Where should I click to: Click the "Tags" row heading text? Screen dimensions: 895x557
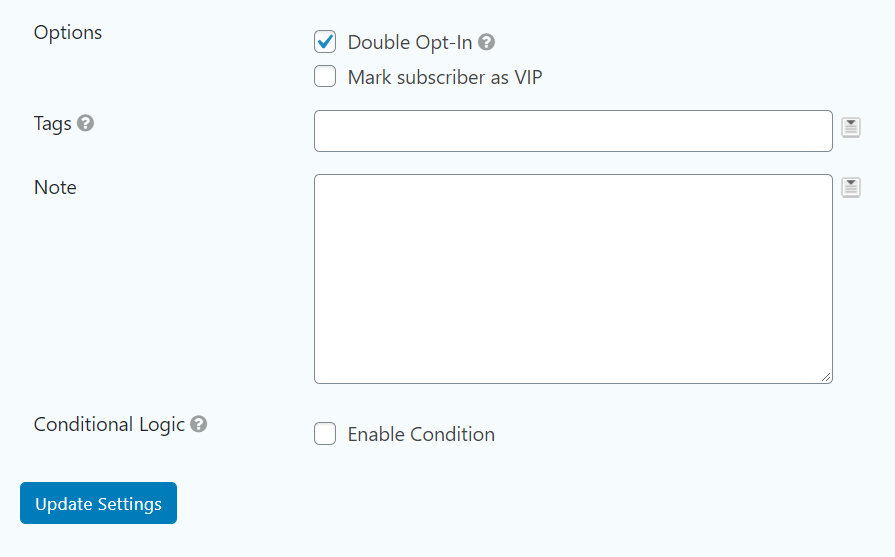click(53, 123)
